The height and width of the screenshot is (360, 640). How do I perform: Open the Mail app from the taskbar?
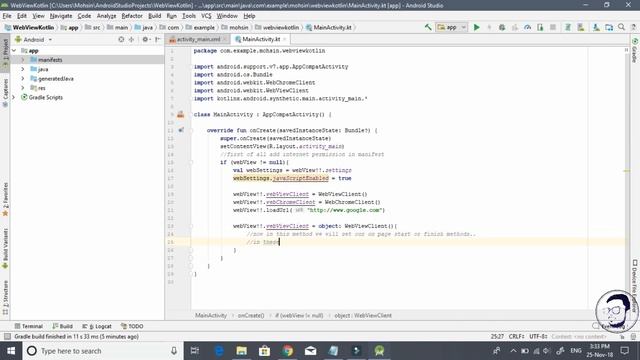click(x=310, y=351)
